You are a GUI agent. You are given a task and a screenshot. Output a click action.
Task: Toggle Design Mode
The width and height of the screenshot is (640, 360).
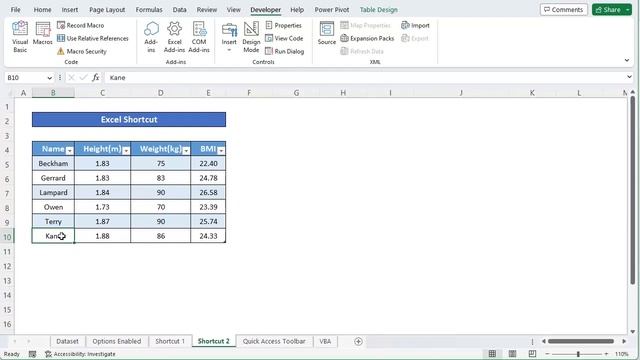point(251,37)
